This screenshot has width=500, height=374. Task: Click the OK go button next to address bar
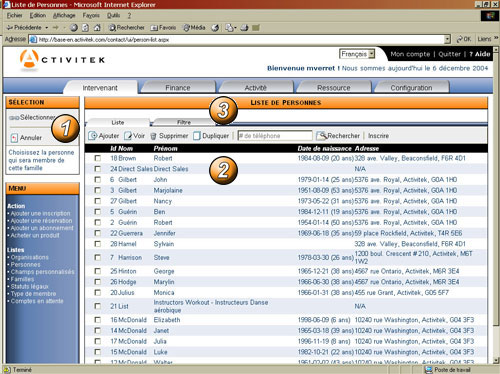click(x=464, y=39)
